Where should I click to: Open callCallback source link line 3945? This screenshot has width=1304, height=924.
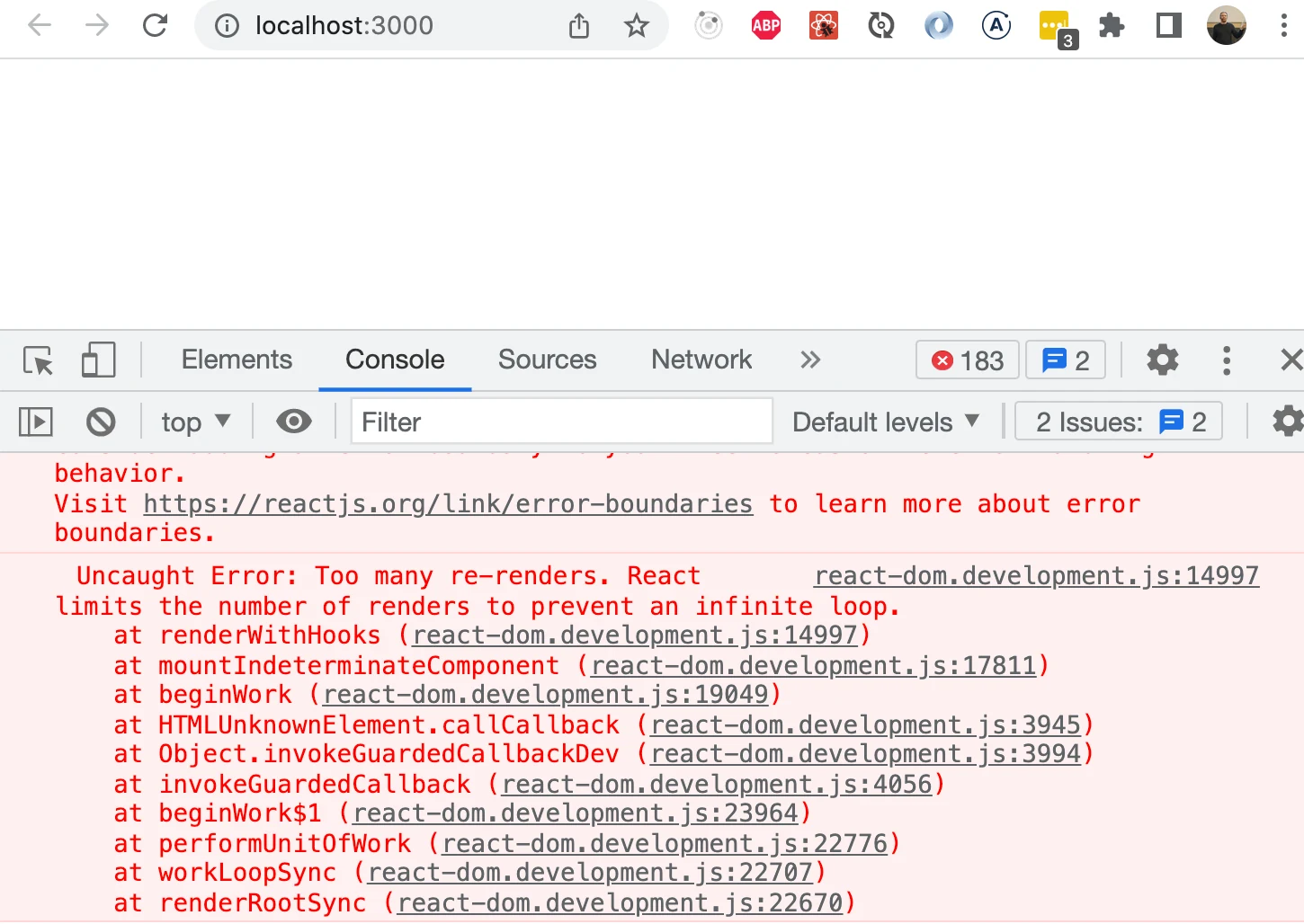point(865,724)
